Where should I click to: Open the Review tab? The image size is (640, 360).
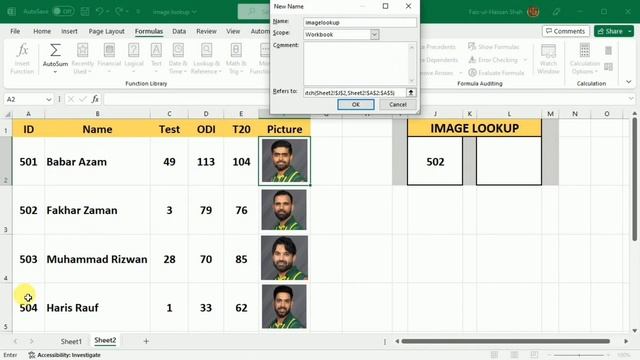coord(206,31)
